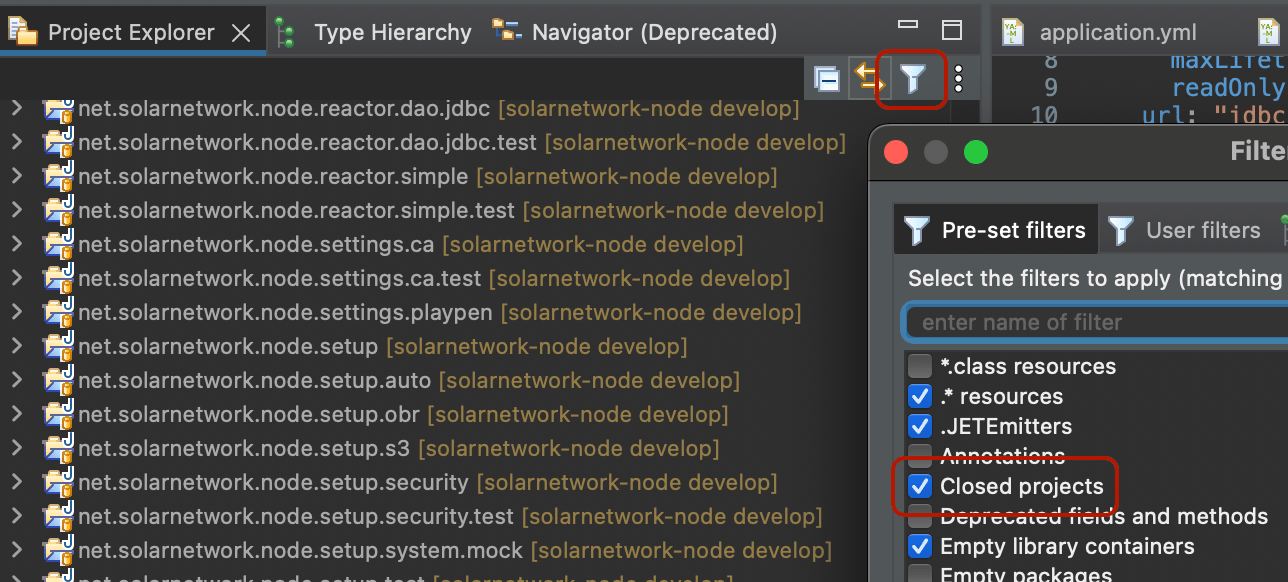Screen dimensions: 1288x582
Task: Uncheck the Closed projects filter
Action: tap(919, 486)
